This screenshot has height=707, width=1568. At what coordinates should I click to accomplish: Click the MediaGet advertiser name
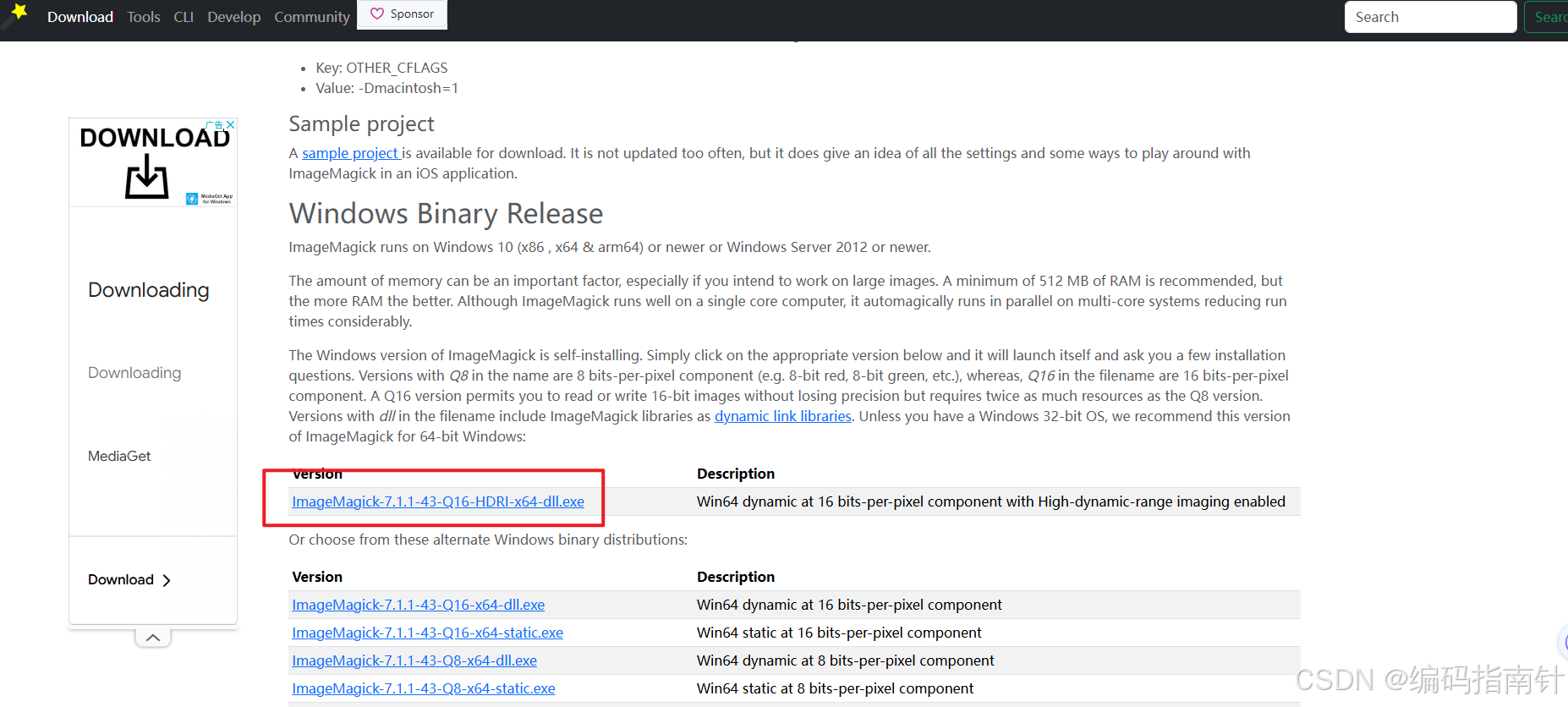click(119, 456)
